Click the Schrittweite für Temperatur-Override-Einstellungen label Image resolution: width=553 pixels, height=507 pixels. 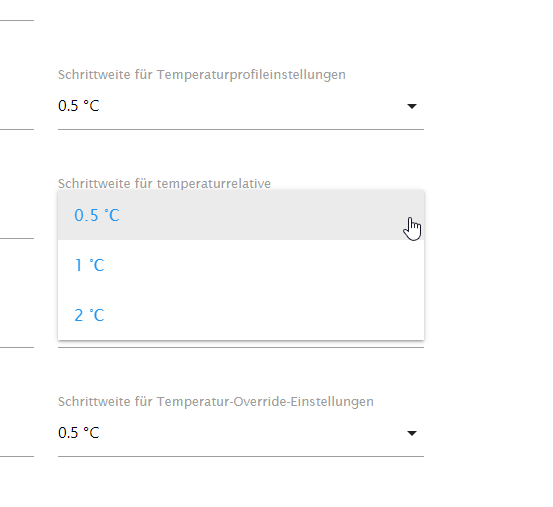click(x=216, y=402)
